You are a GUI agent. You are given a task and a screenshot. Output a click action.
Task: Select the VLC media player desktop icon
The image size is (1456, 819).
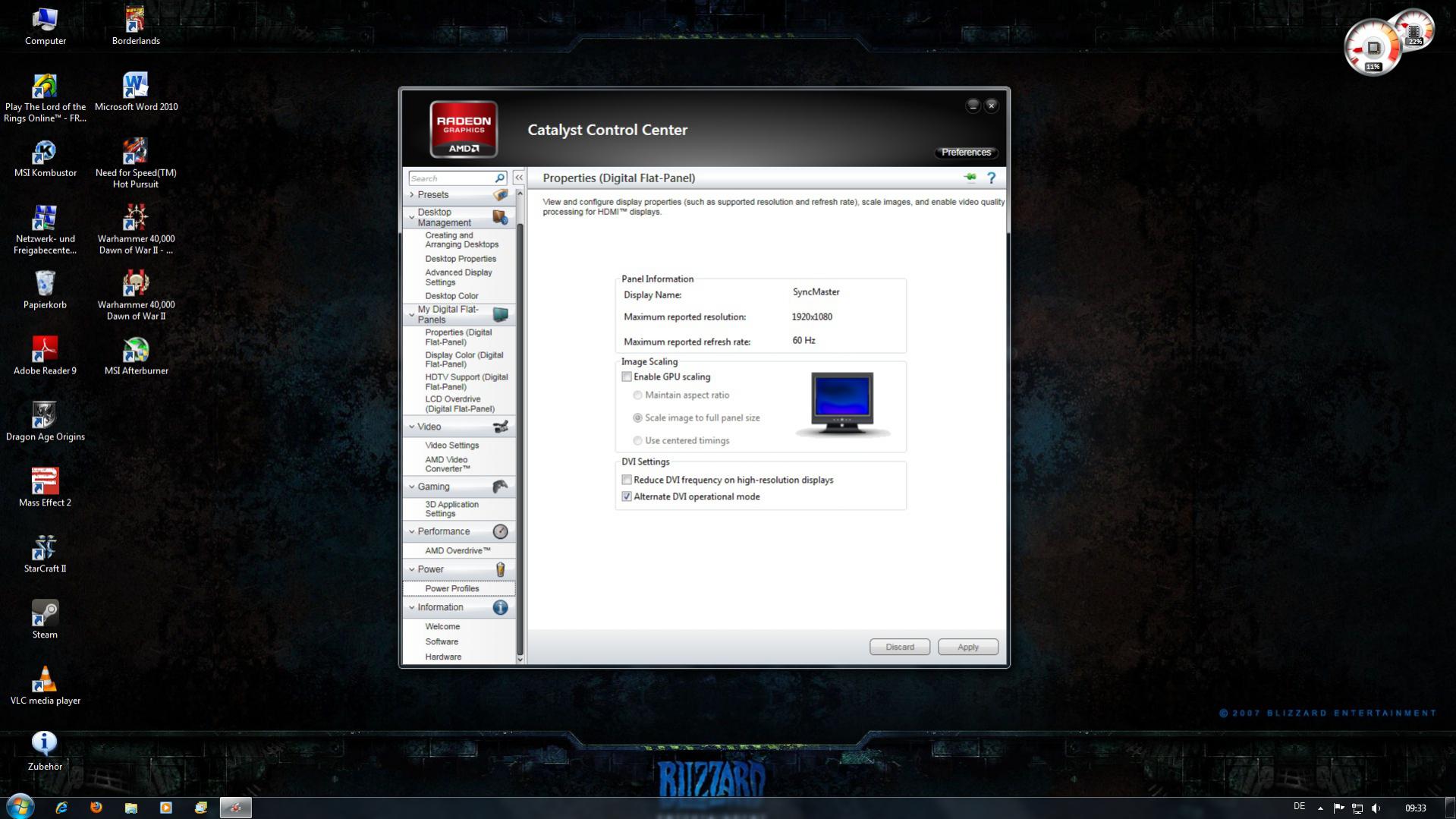(x=45, y=685)
